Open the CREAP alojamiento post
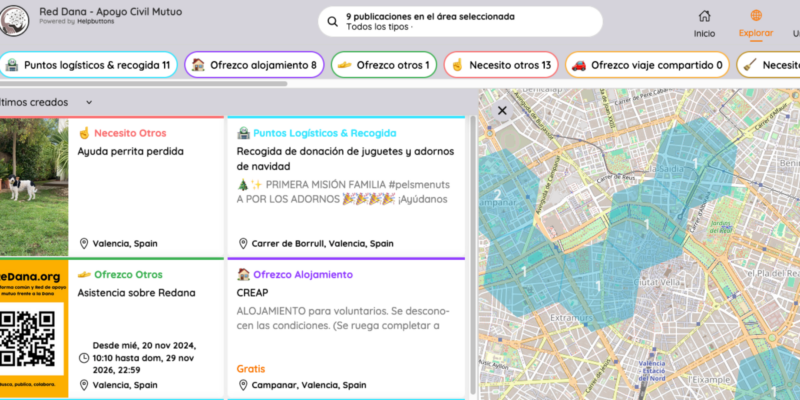The height and width of the screenshot is (400, 800). (x=252, y=292)
